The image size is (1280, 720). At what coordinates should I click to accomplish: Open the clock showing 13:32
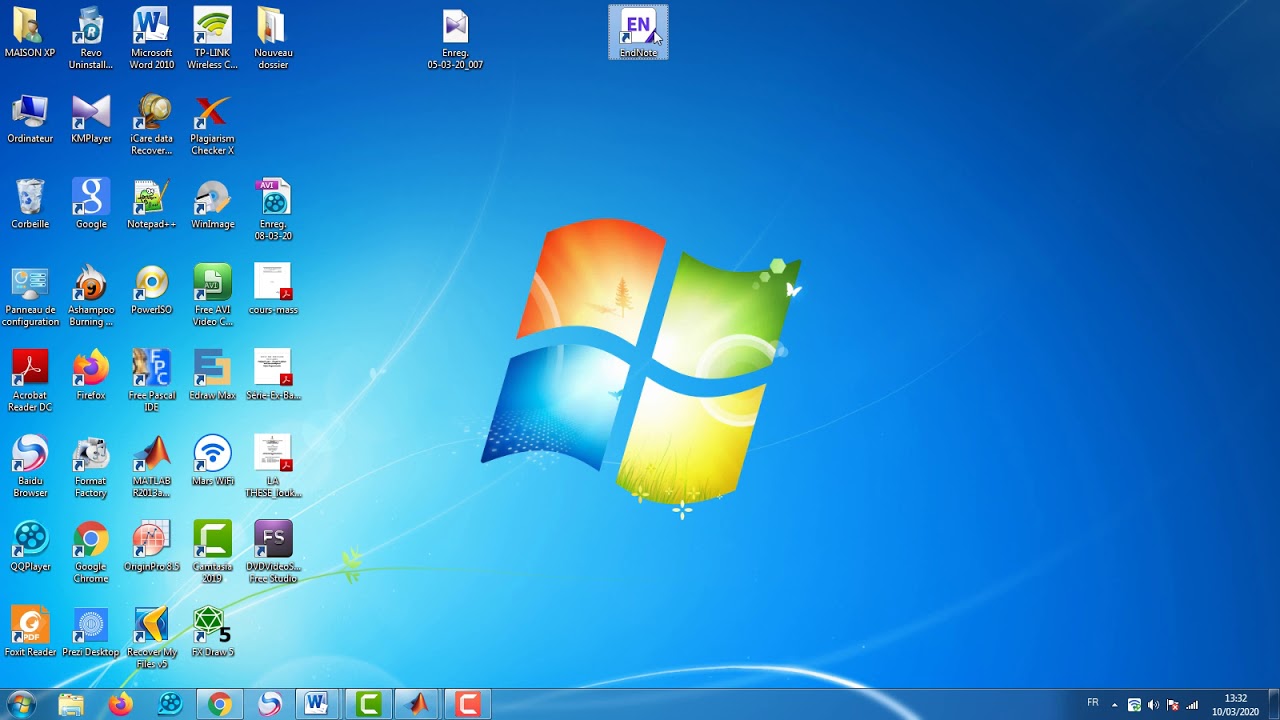[1235, 705]
